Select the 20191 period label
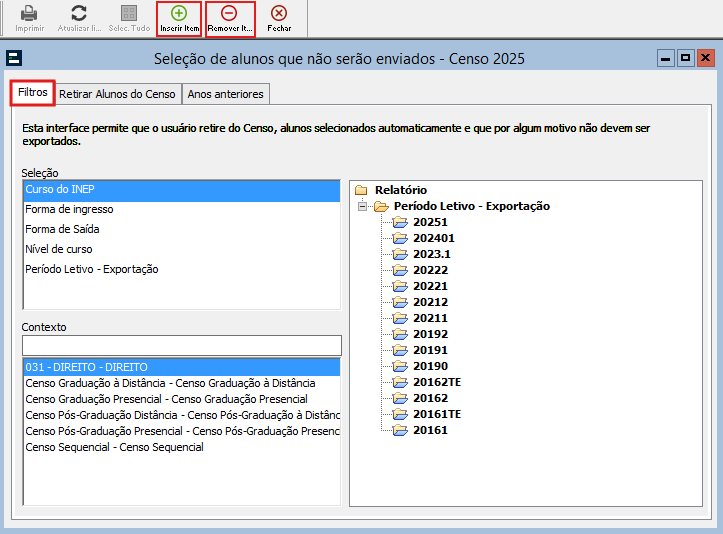 pyautogui.click(x=430, y=350)
